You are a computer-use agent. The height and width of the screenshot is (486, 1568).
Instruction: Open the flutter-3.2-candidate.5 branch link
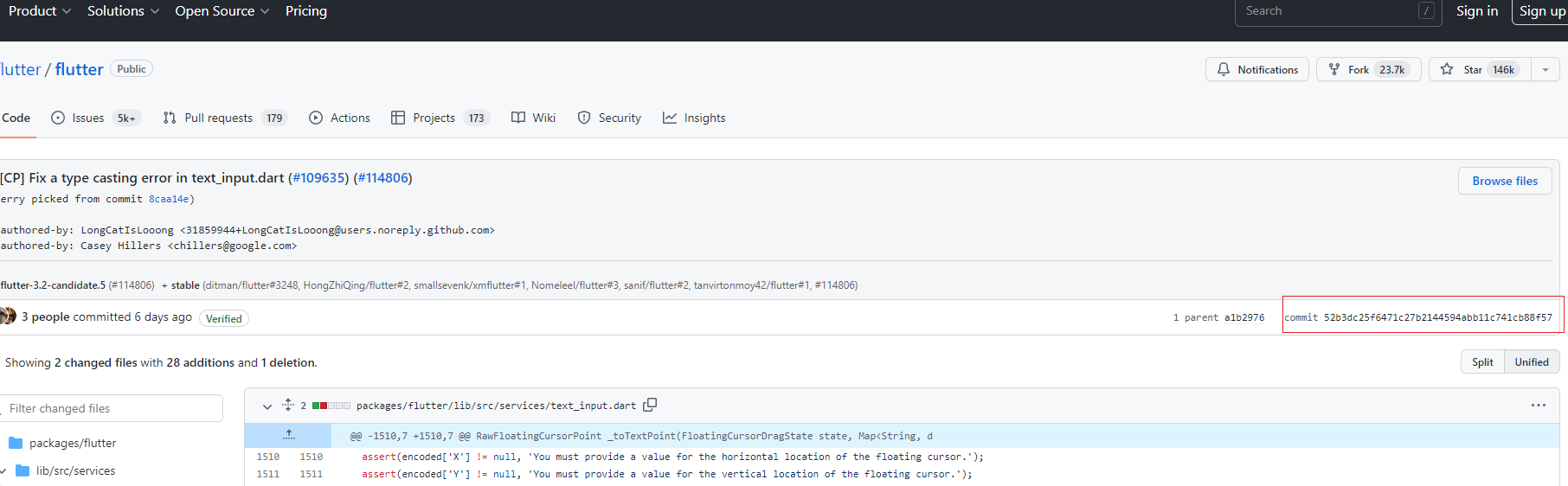(53, 285)
